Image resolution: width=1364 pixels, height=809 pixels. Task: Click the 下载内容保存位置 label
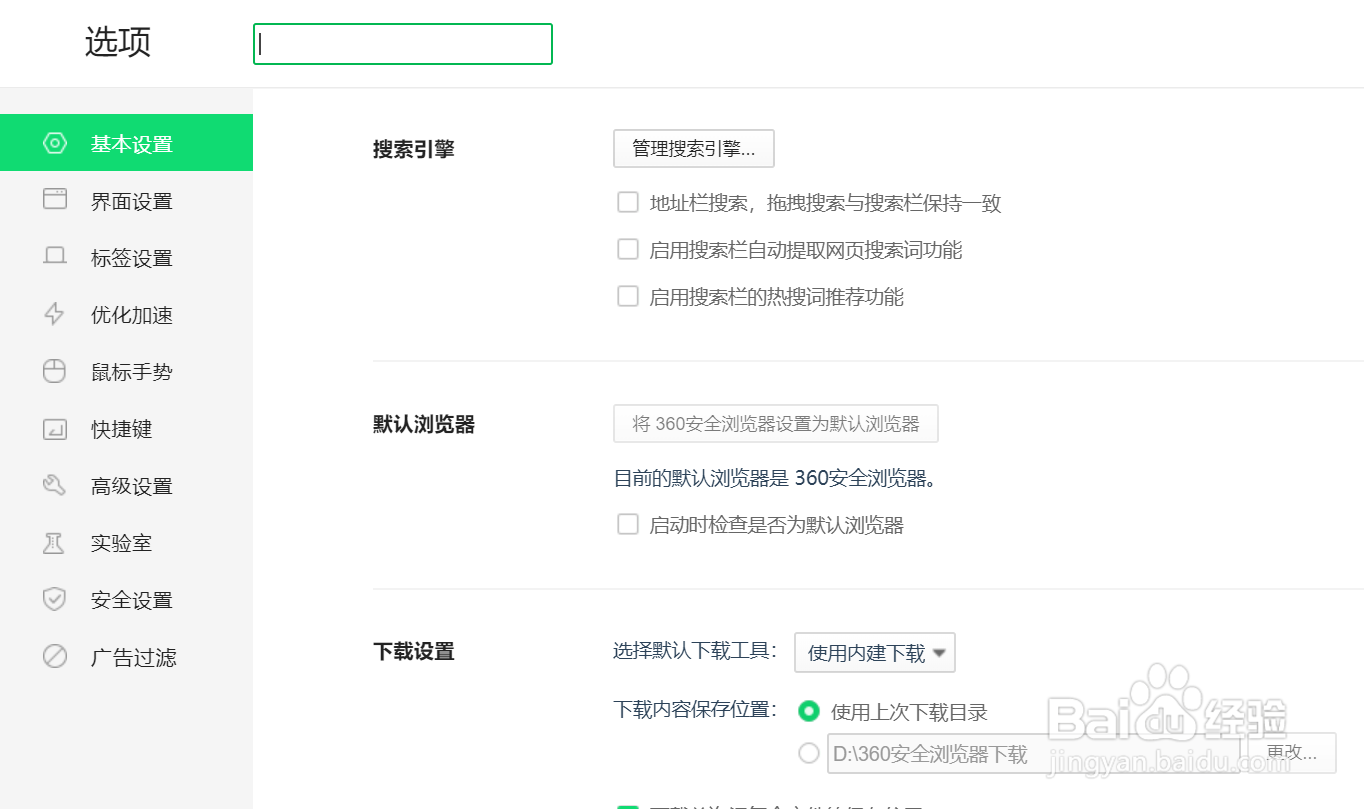click(696, 709)
